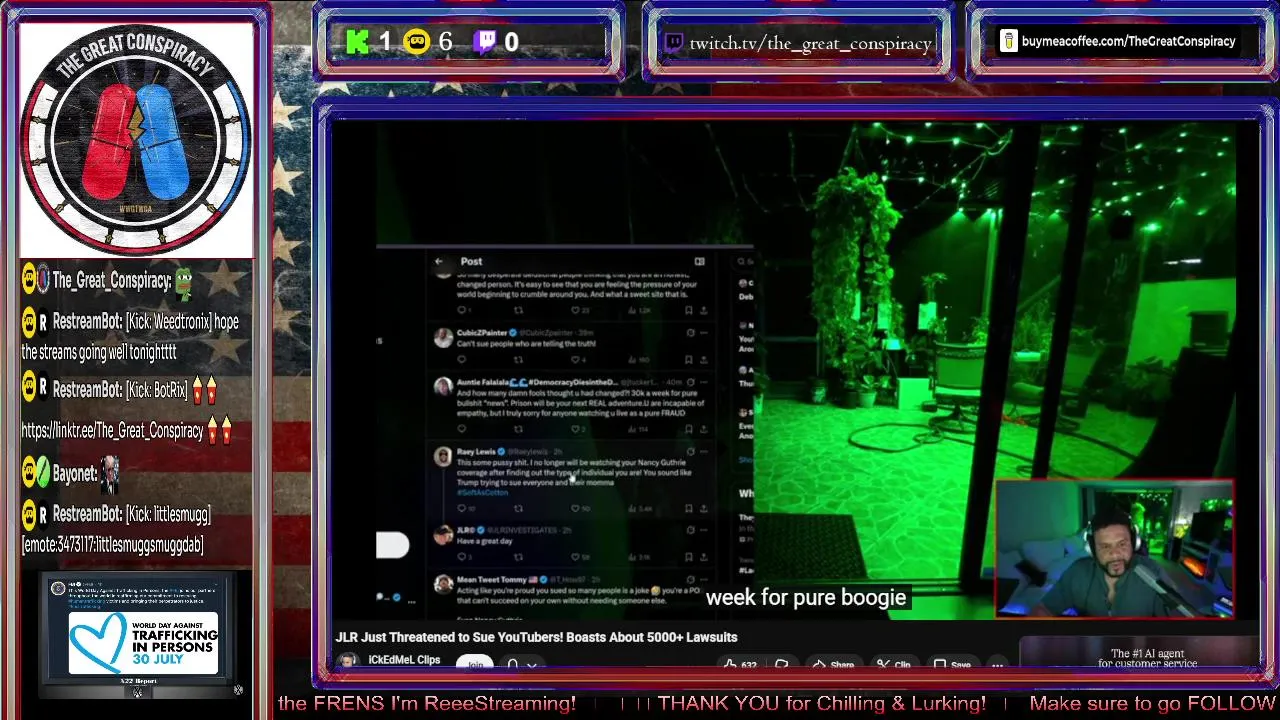This screenshot has height=720, width=1280.
Task: Click Bayonet's chat emote image
Action: pos(110,475)
